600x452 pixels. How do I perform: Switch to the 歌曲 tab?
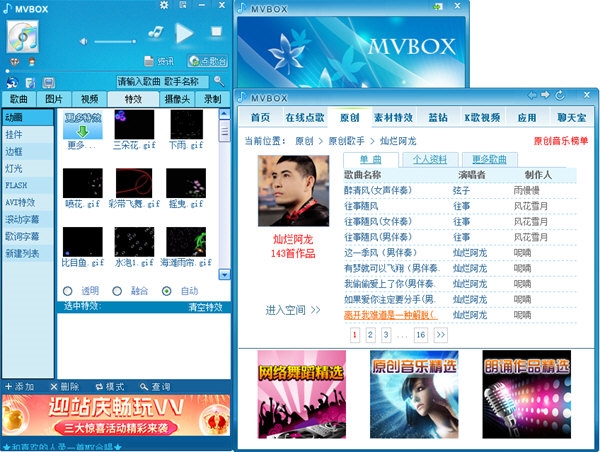point(19,99)
